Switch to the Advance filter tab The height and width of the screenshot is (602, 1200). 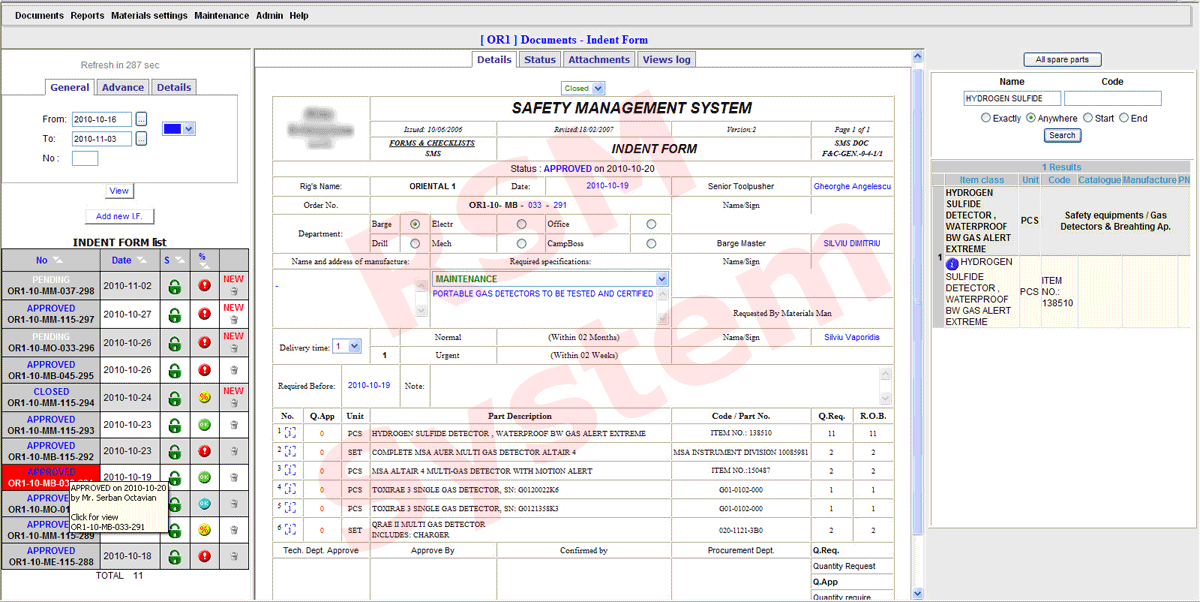[123, 88]
